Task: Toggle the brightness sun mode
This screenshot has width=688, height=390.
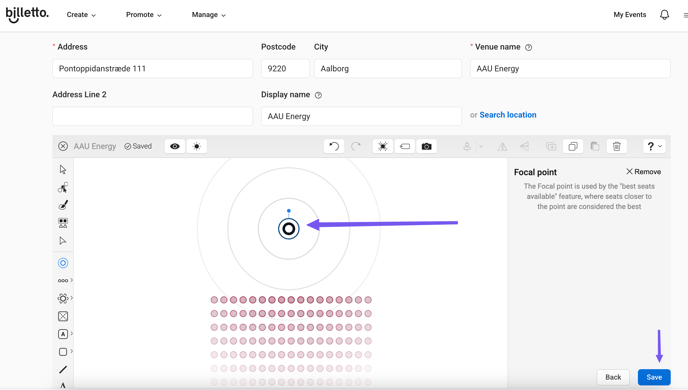Action: pos(197,147)
